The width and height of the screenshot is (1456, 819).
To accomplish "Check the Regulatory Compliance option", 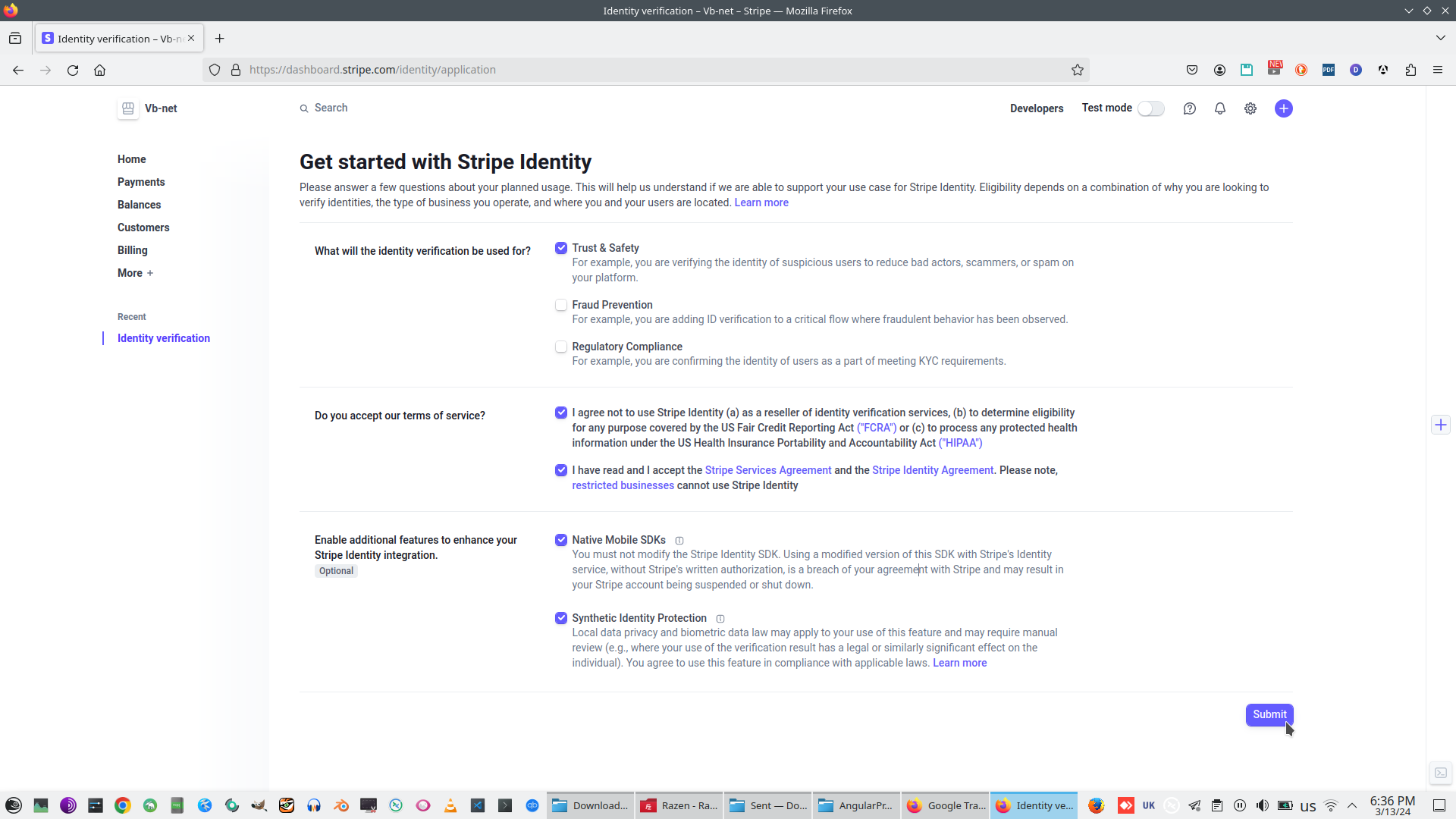I will click(x=561, y=347).
